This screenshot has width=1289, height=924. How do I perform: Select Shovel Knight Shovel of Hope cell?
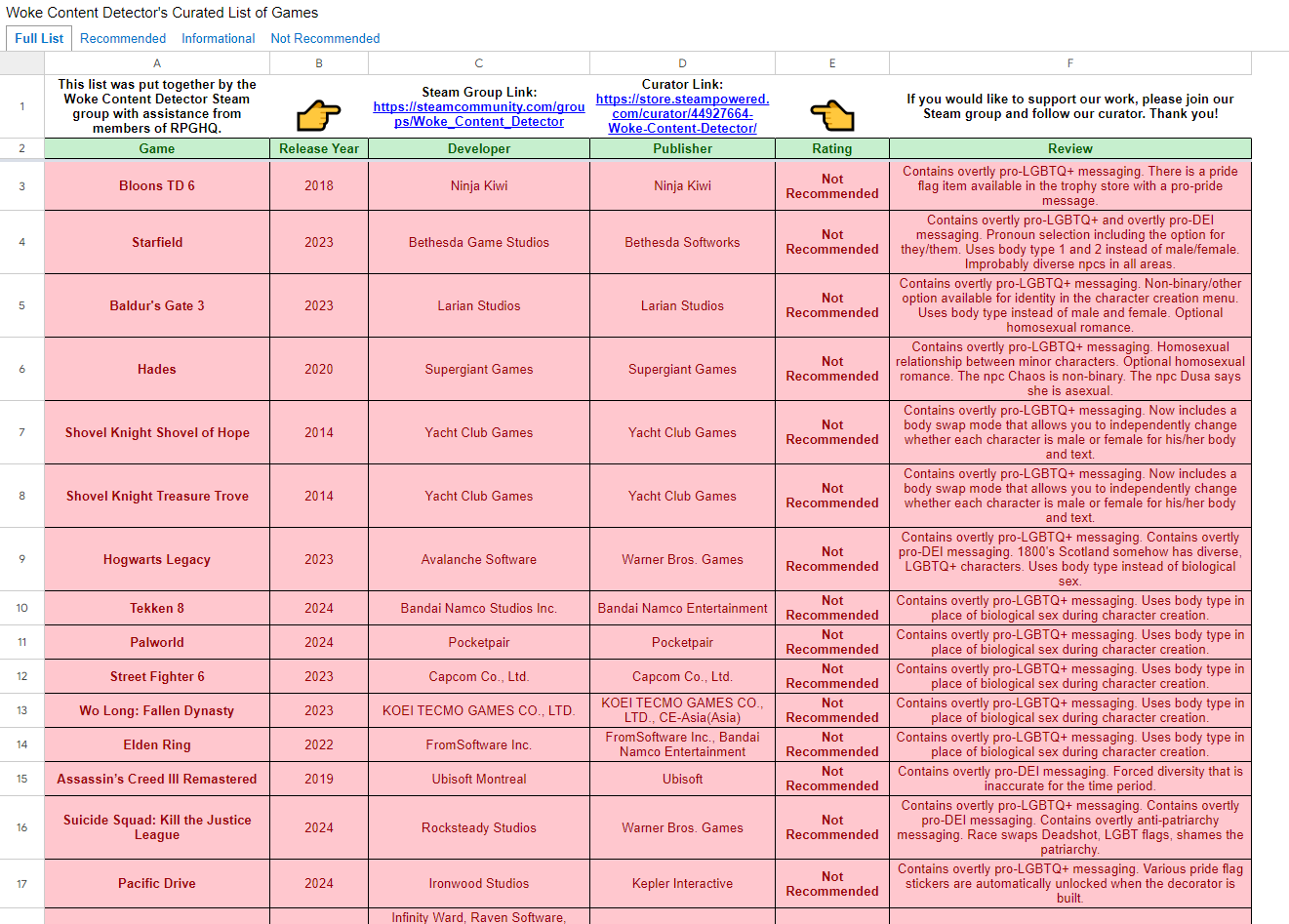(x=157, y=432)
